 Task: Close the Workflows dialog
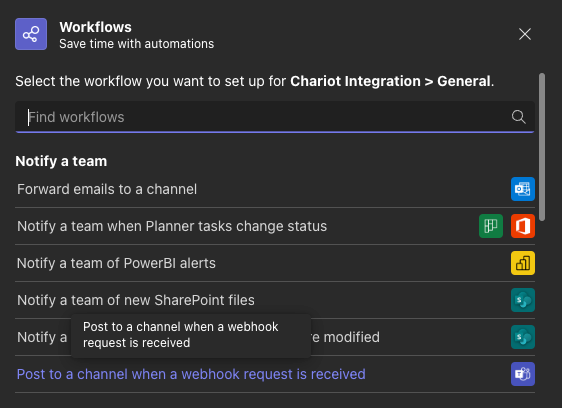click(x=525, y=34)
